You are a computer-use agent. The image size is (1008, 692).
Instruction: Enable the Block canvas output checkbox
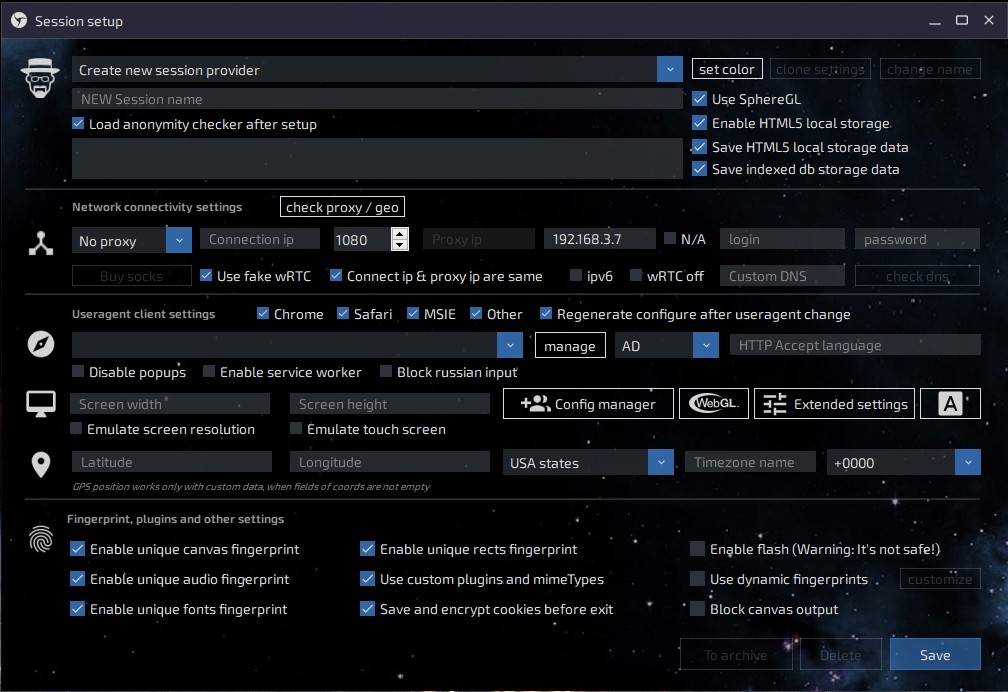(x=698, y=609)
